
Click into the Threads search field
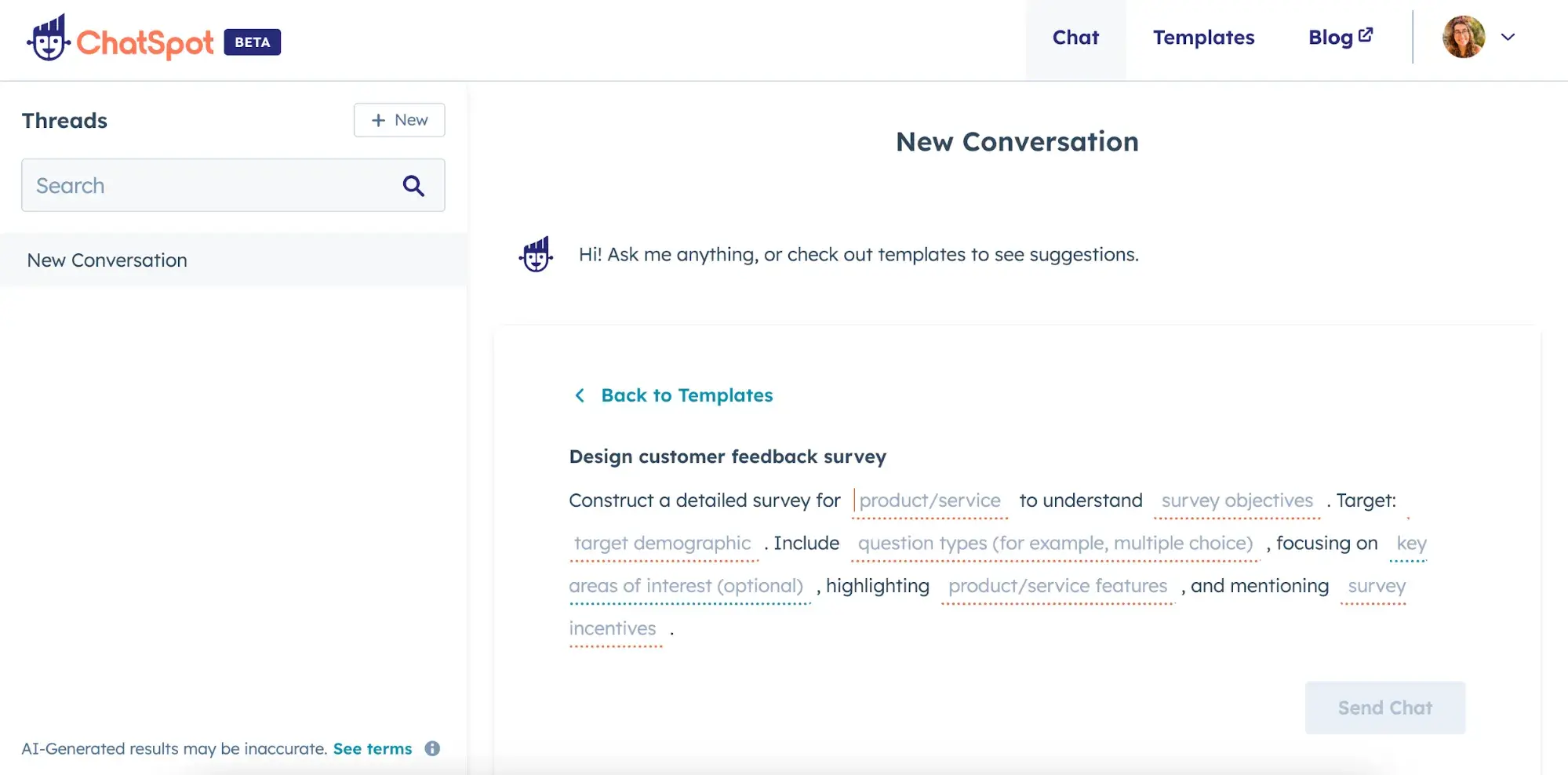(212, 186)
